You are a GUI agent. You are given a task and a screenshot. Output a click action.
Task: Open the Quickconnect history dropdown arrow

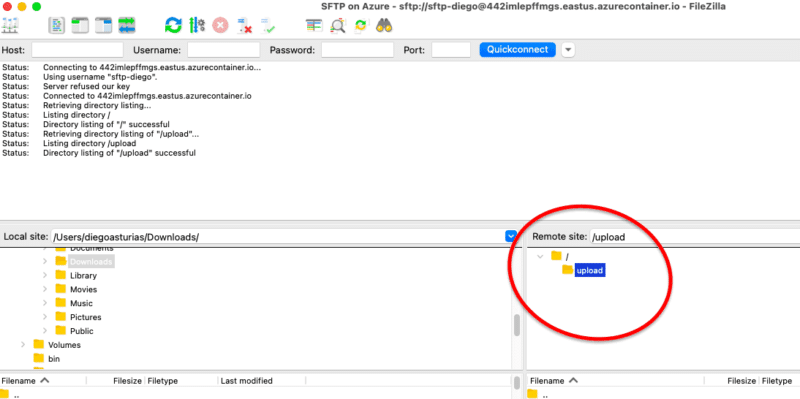coord(568,50)
